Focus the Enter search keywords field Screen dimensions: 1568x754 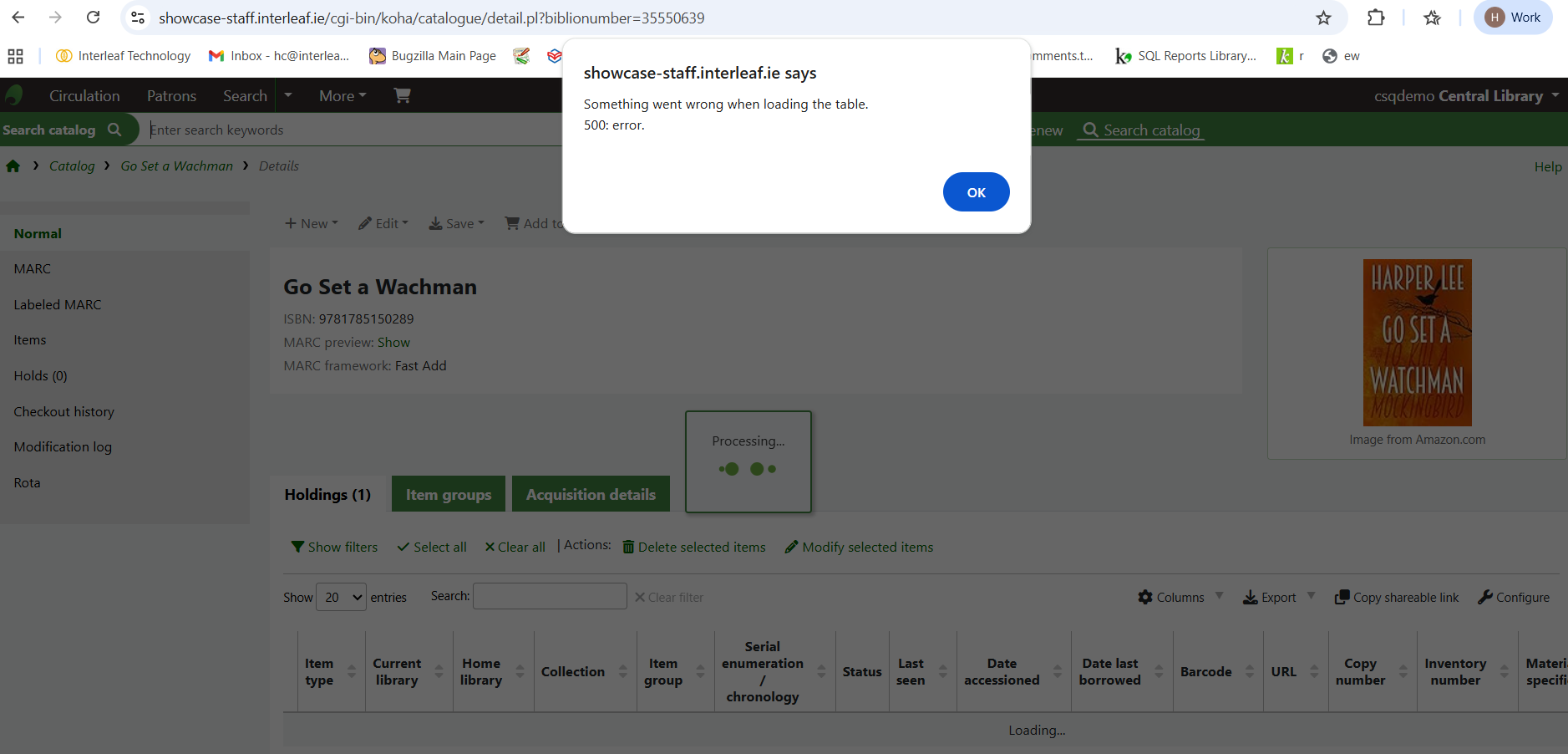coord(355,130)
